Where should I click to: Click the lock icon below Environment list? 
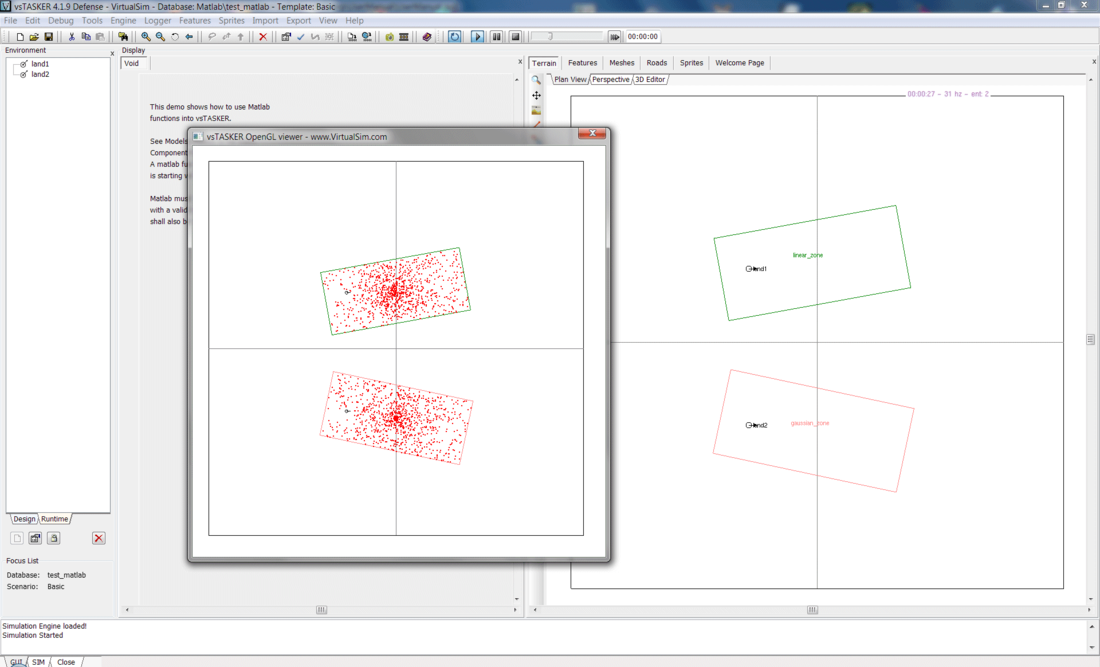click(x=54, y=538)
